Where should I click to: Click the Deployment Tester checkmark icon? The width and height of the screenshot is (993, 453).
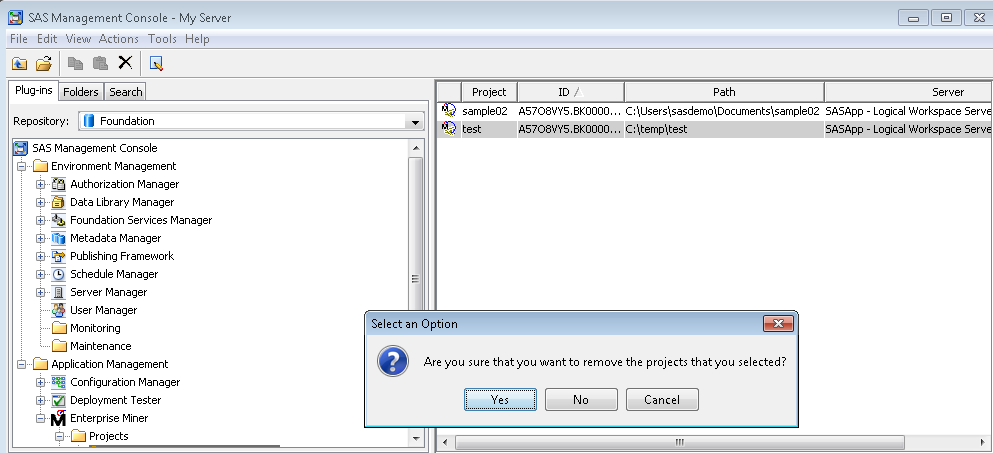(59, 400)
